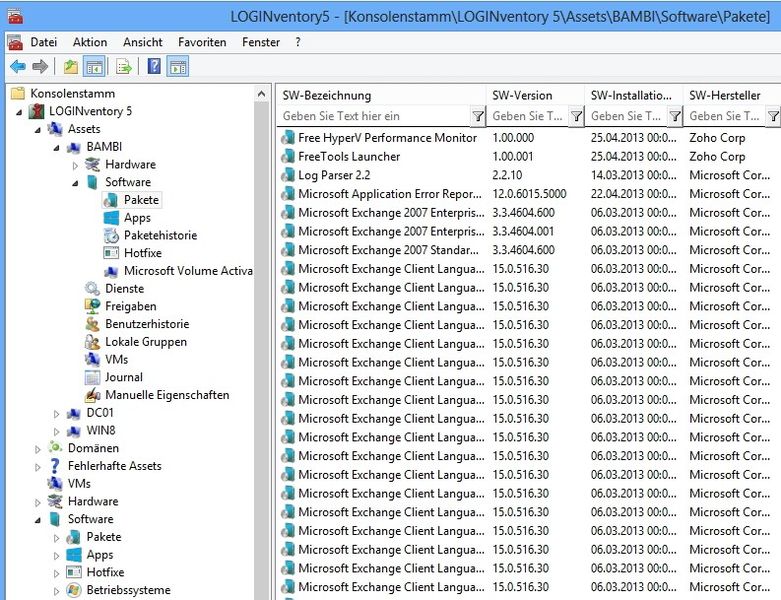Select Fehlerhafte Assets in the tree
Screen dimensions: 781x600
(x=114, y=466)
